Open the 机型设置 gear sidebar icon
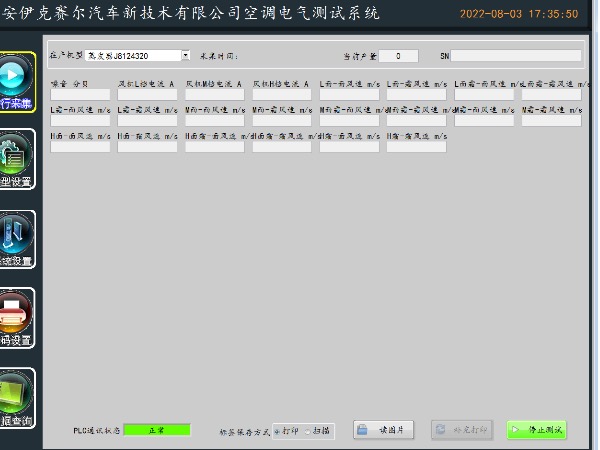The height and width of the screenshot is (450, 600). tap(16, 159)
